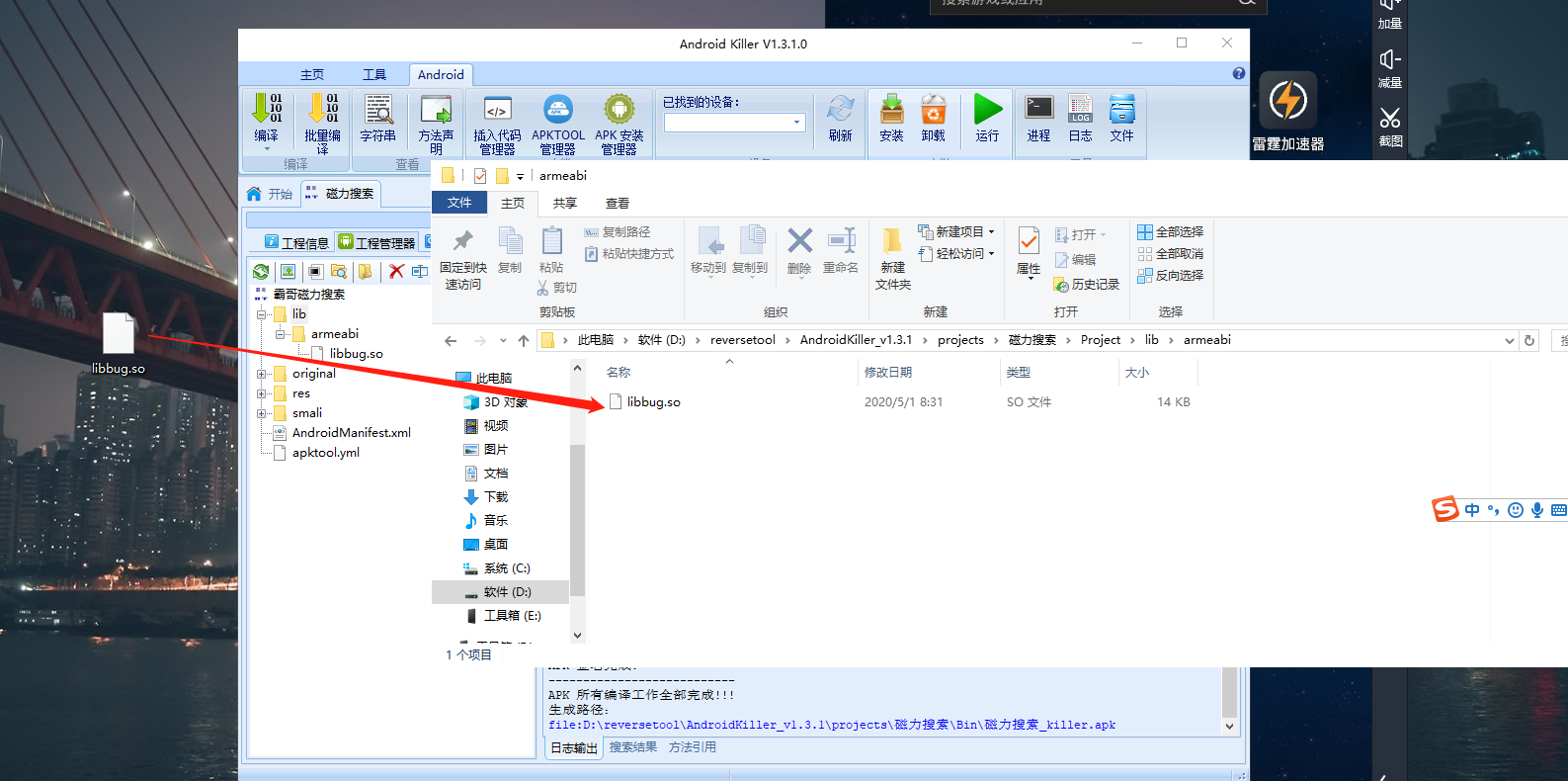Switch to the 方法引用 tab at bottom

click(693, 747)
